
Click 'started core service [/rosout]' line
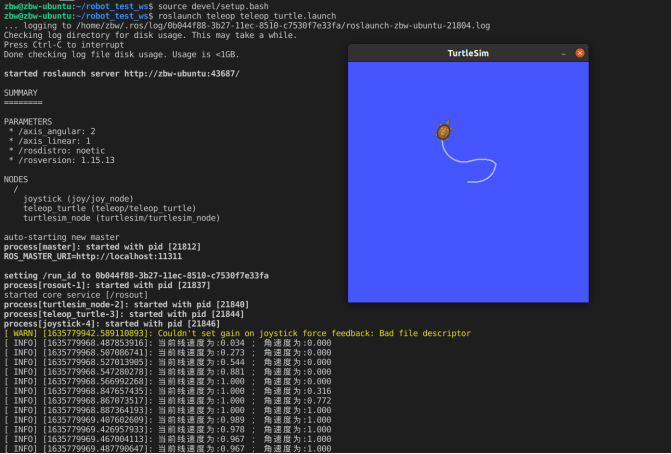tap(76, 295)
